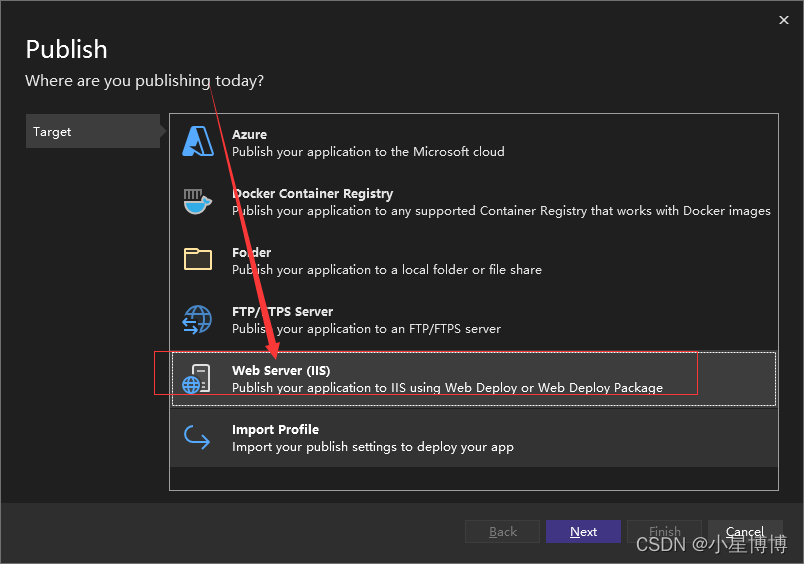Viewport: 804px width, 564px height.
Task: Click the Finish button
Action: click(x=665, y=532)
